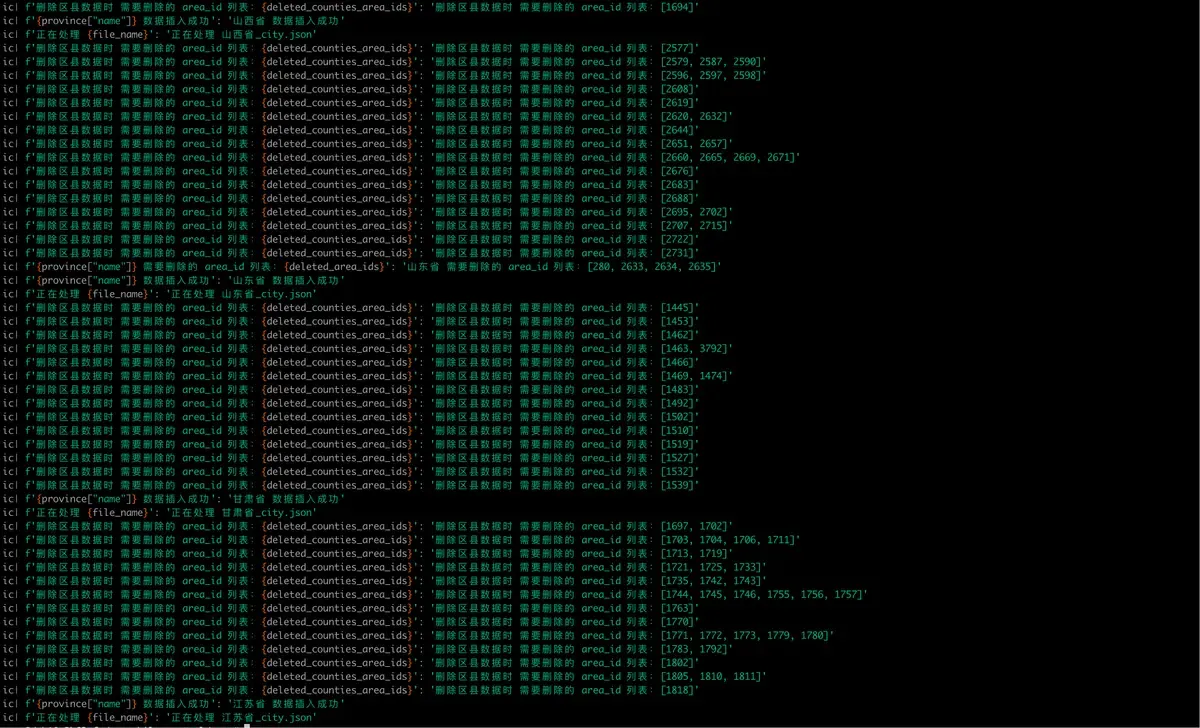Click the list [2596, 2597, 2598]
Viewport: 1200px width, 728px height.
click(710, 75)
